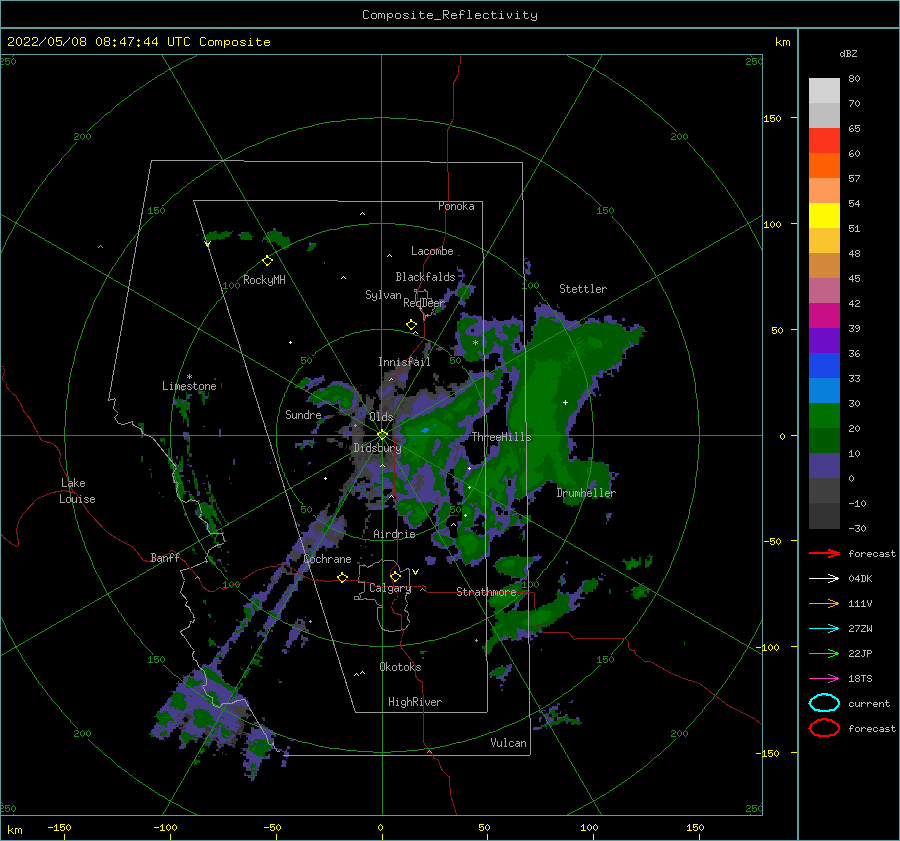Viewport: 900px width, 841px height.
Task: Click the Airdrie label
Action: (x=394, y=534)
